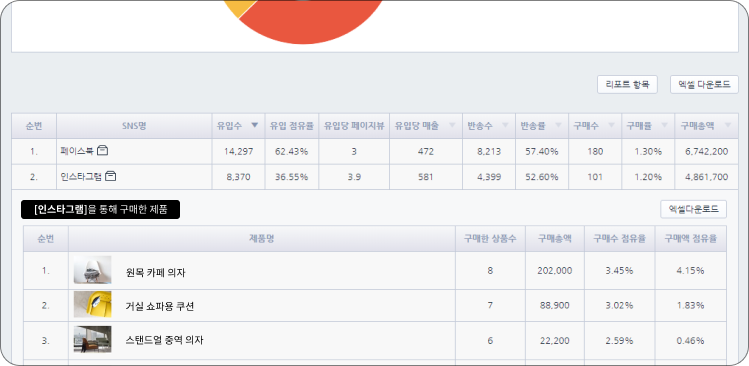Click the box icon next to 페이스북
The image size is (749, 366).
102,151
